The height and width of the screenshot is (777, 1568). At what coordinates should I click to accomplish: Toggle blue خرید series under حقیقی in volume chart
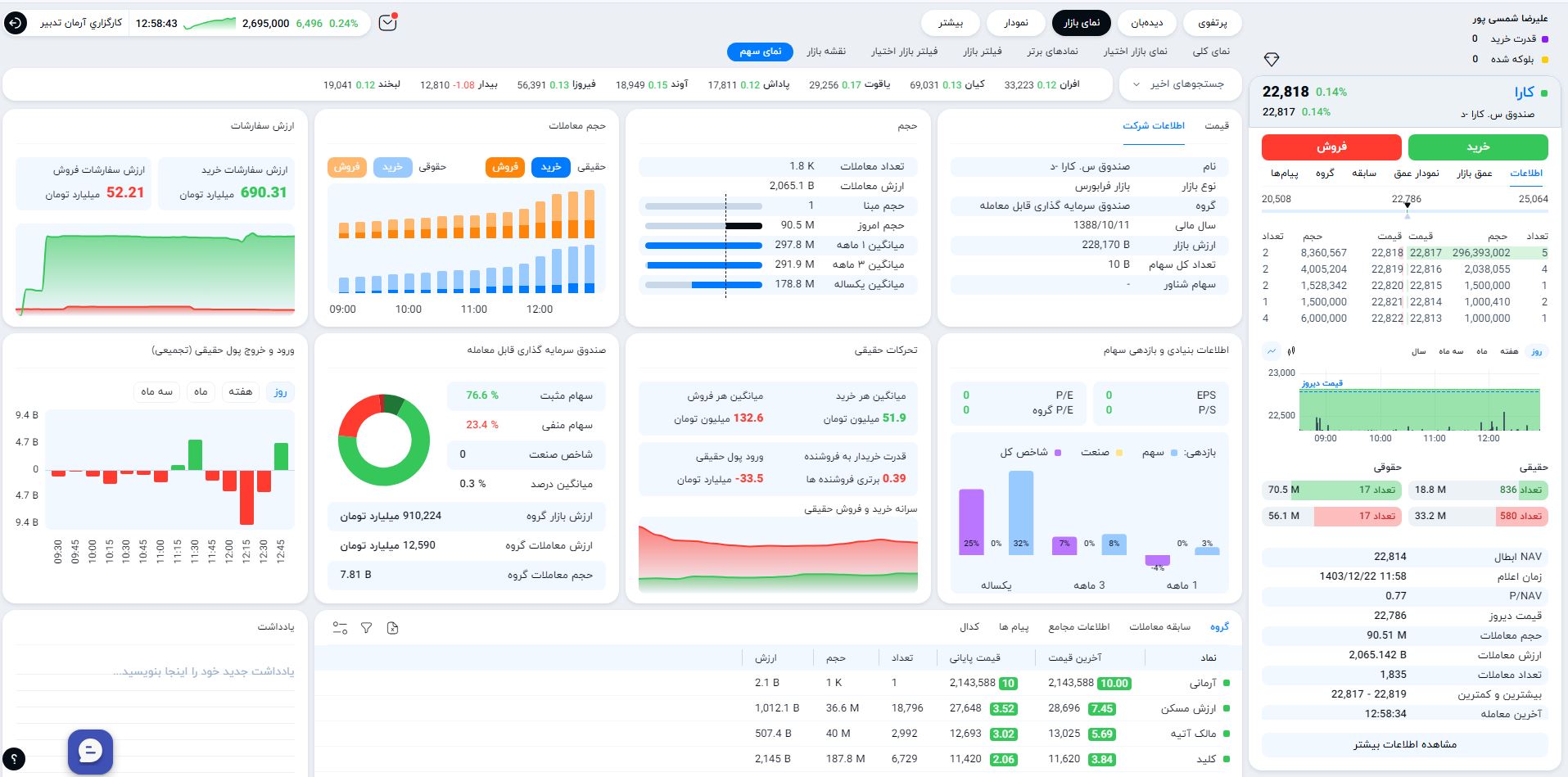pos(551,167)
